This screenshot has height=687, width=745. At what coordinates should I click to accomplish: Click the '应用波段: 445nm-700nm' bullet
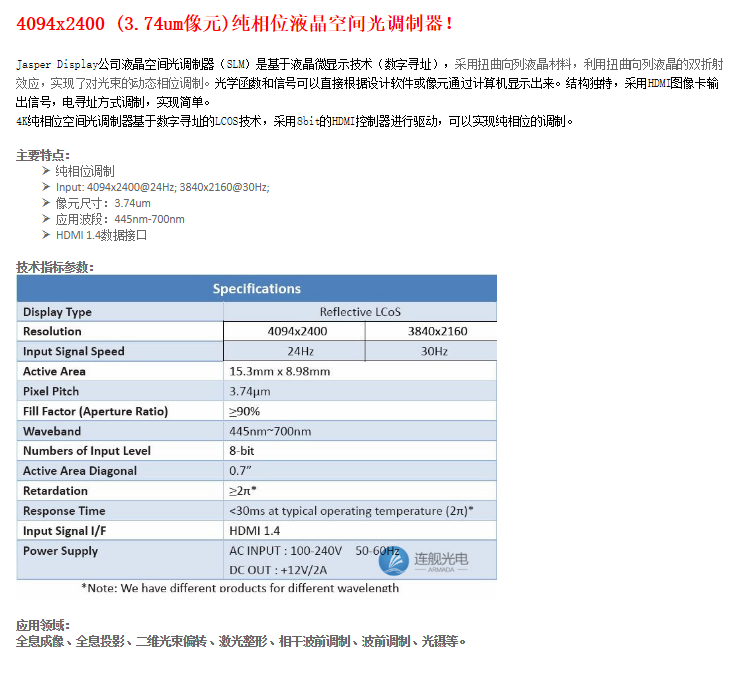120,219
